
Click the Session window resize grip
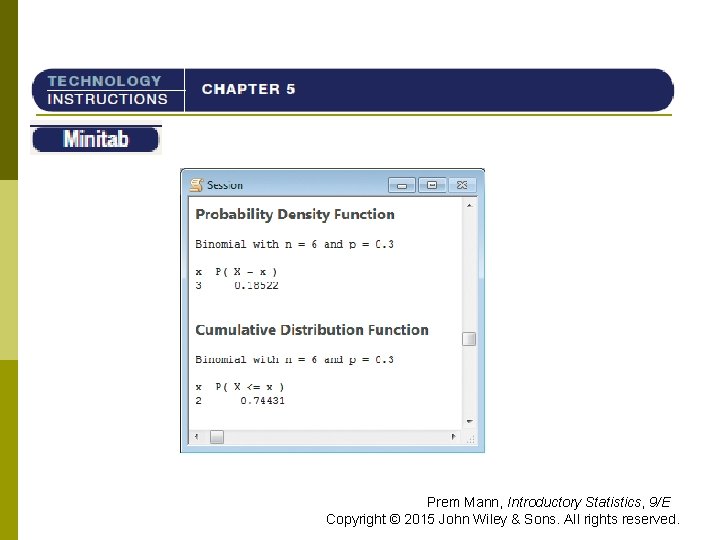click(x=470, y=439)
